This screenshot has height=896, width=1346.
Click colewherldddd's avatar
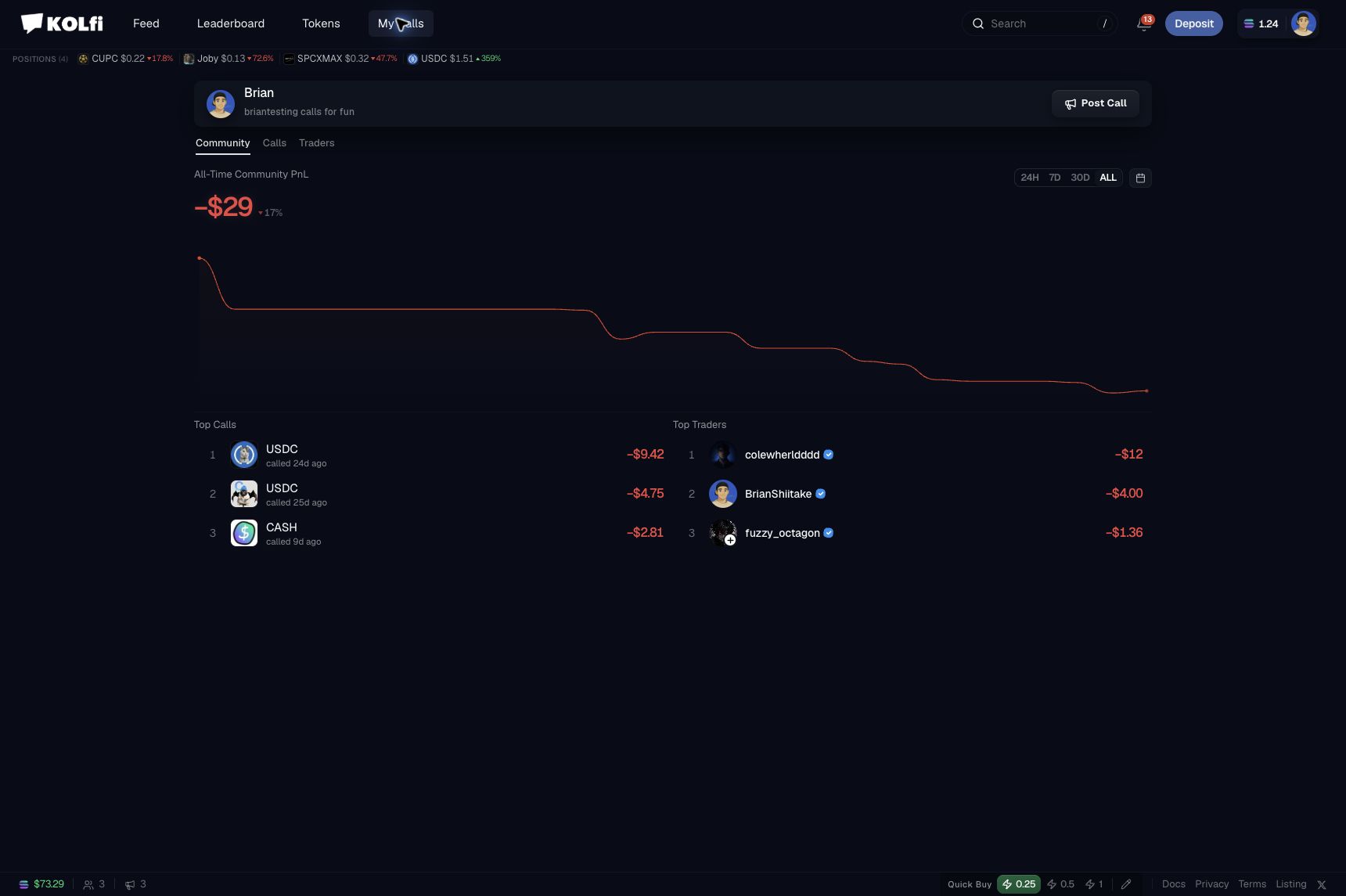pyautogui.click(x=722, y=455)
